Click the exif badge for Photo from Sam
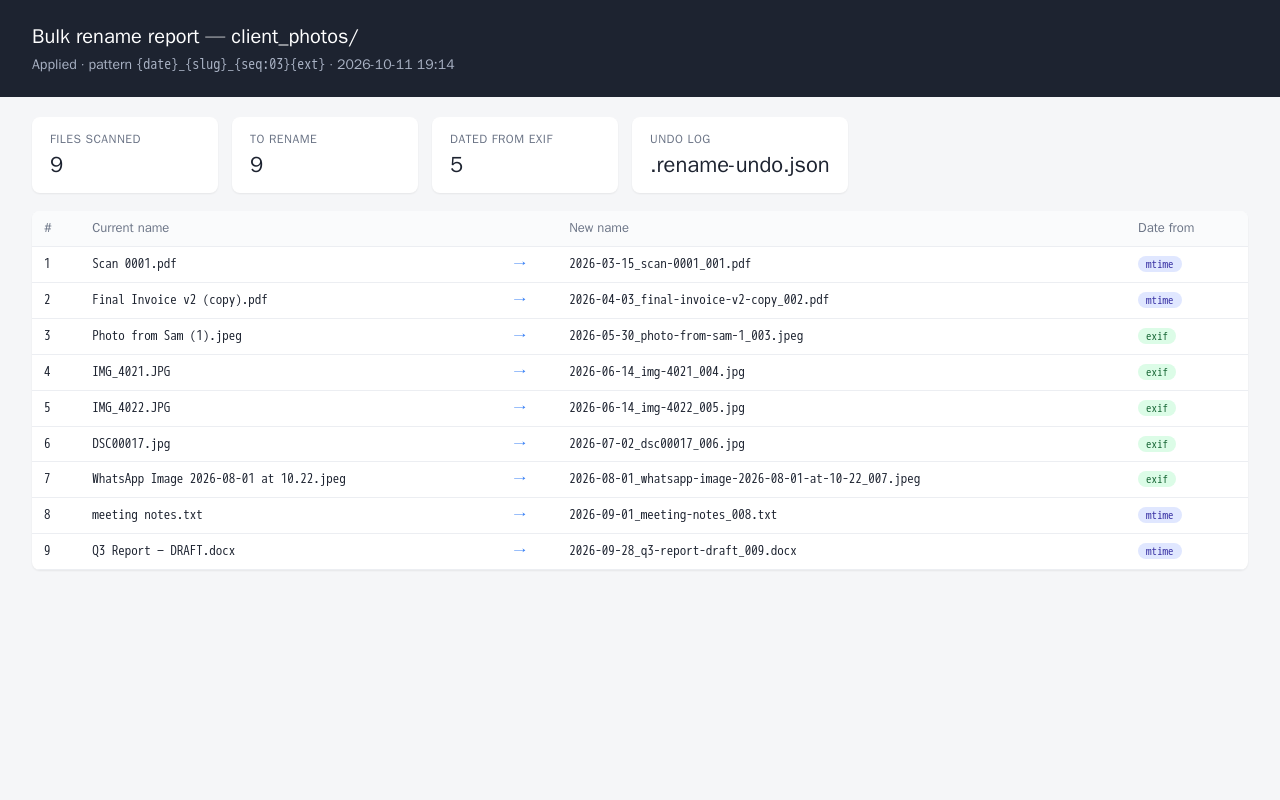This screenshot has height=800, width=1280. [x=1157, y=336]
